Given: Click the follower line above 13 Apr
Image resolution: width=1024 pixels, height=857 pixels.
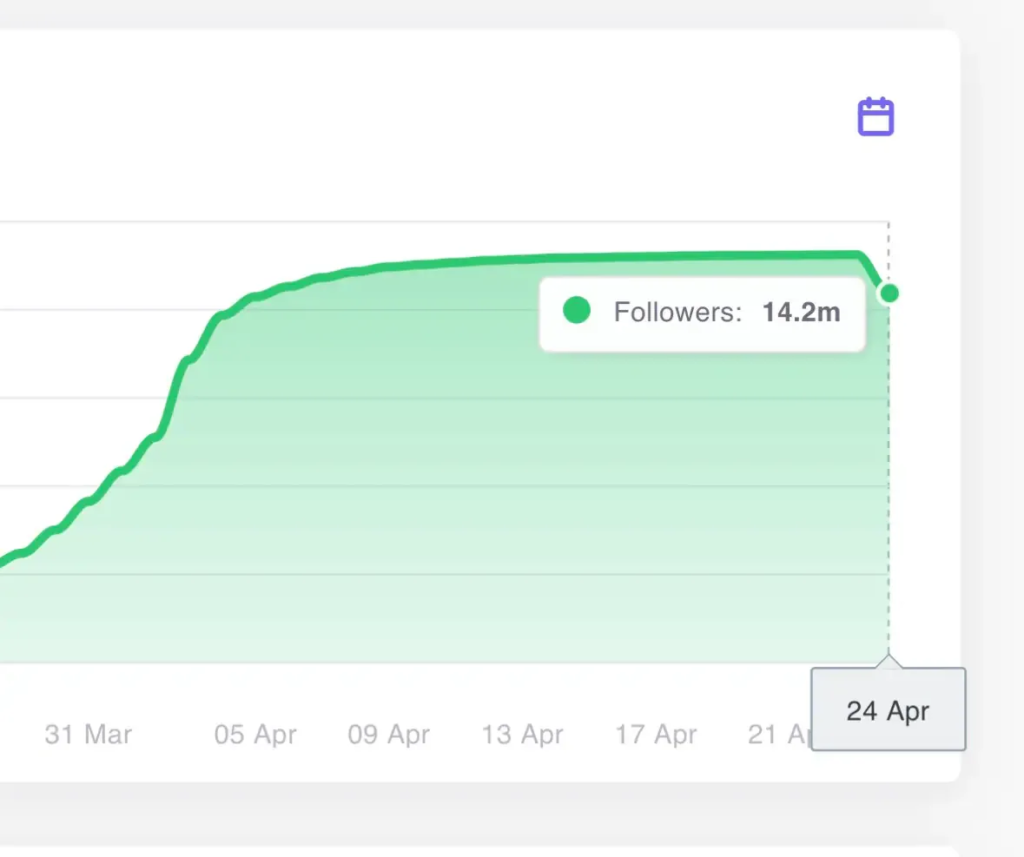Looking at the screenshot, I should tap(522, 259).
